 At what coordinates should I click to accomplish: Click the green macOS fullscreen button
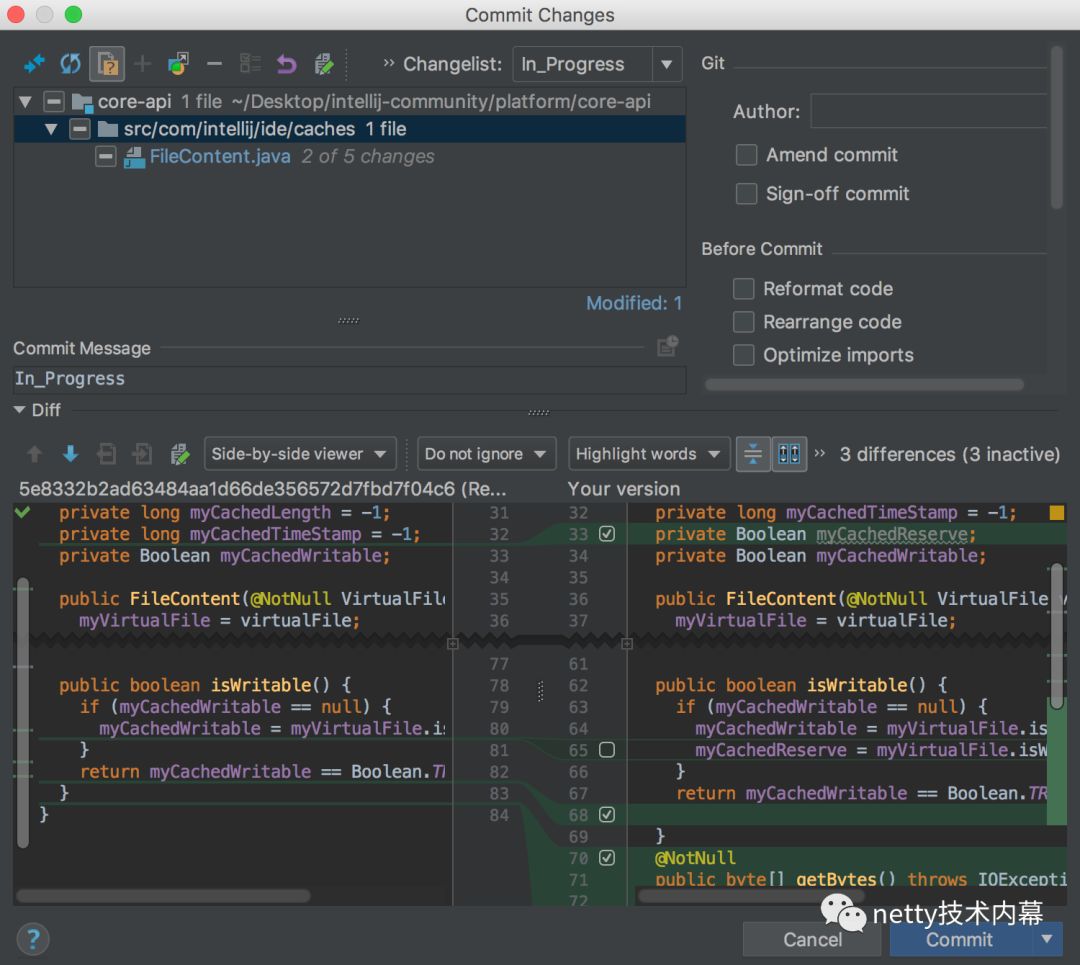click(73, 14)
